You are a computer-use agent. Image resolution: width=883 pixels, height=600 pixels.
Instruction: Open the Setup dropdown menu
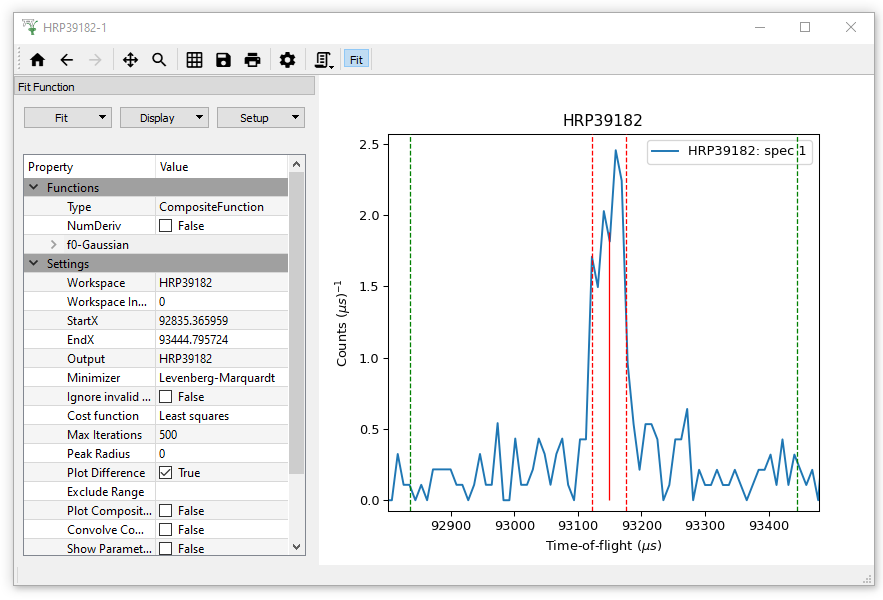click(260, 118)
